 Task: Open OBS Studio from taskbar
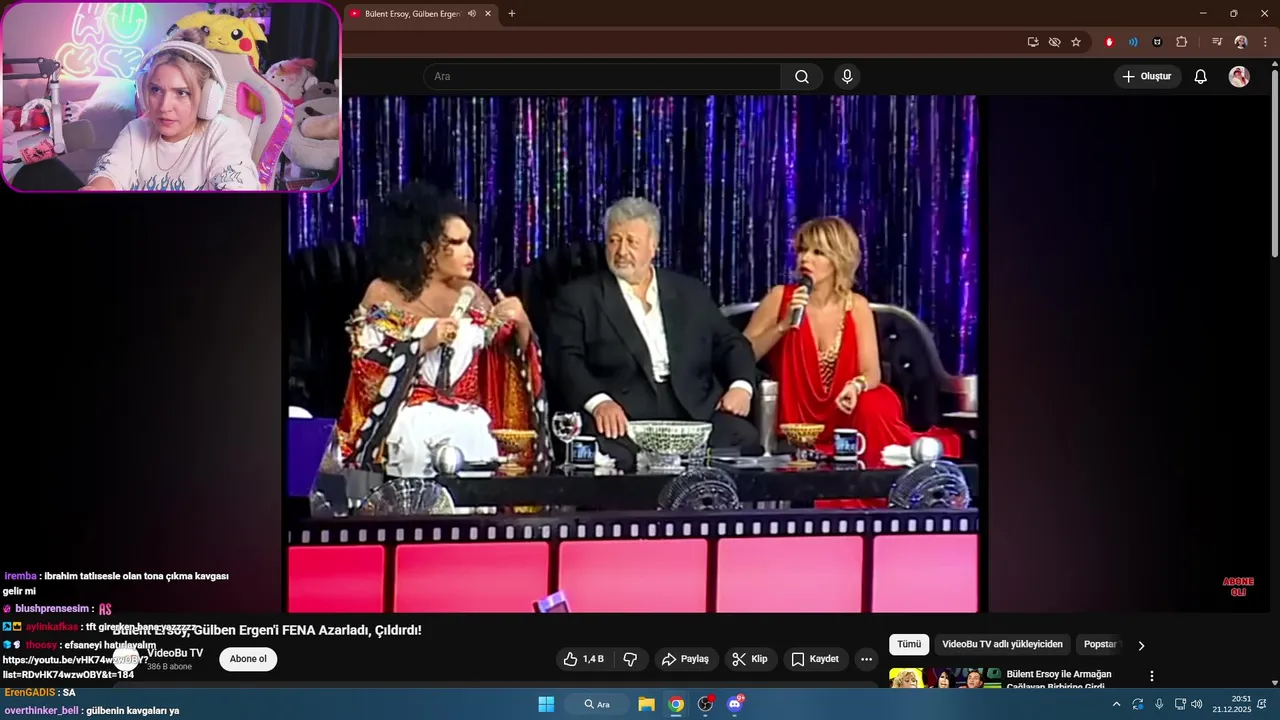pyautogui.click(x=706, y=704)
